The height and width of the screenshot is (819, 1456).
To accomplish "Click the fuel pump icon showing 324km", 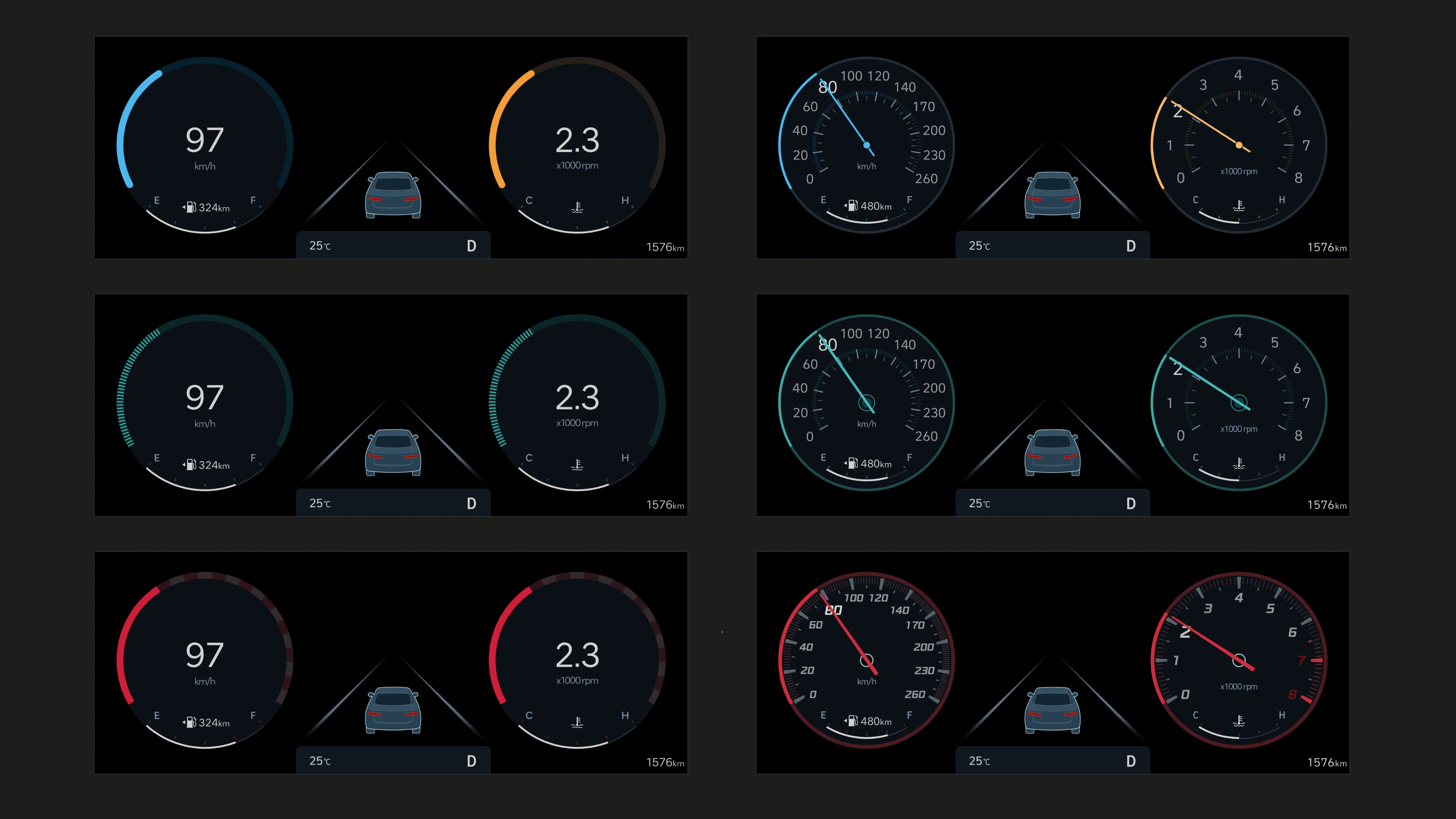I will tap(191, 207).
